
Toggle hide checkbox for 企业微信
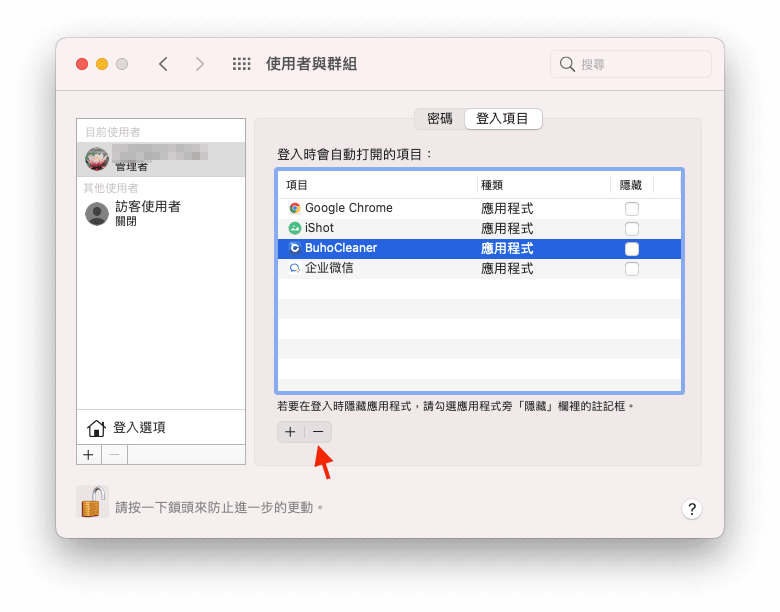[632, 269]
